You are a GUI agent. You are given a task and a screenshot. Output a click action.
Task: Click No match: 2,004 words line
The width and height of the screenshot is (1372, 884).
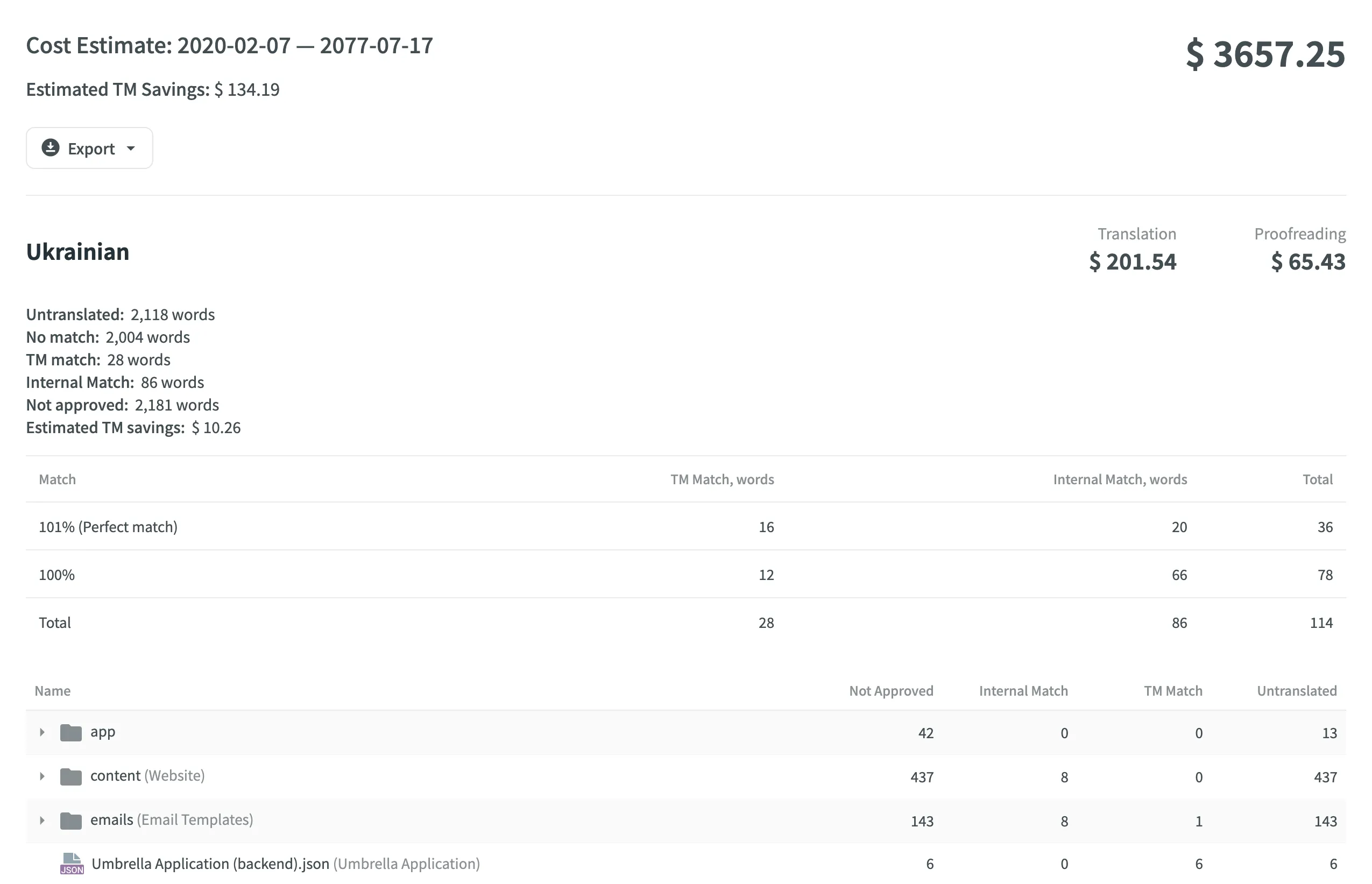point(108,337)
